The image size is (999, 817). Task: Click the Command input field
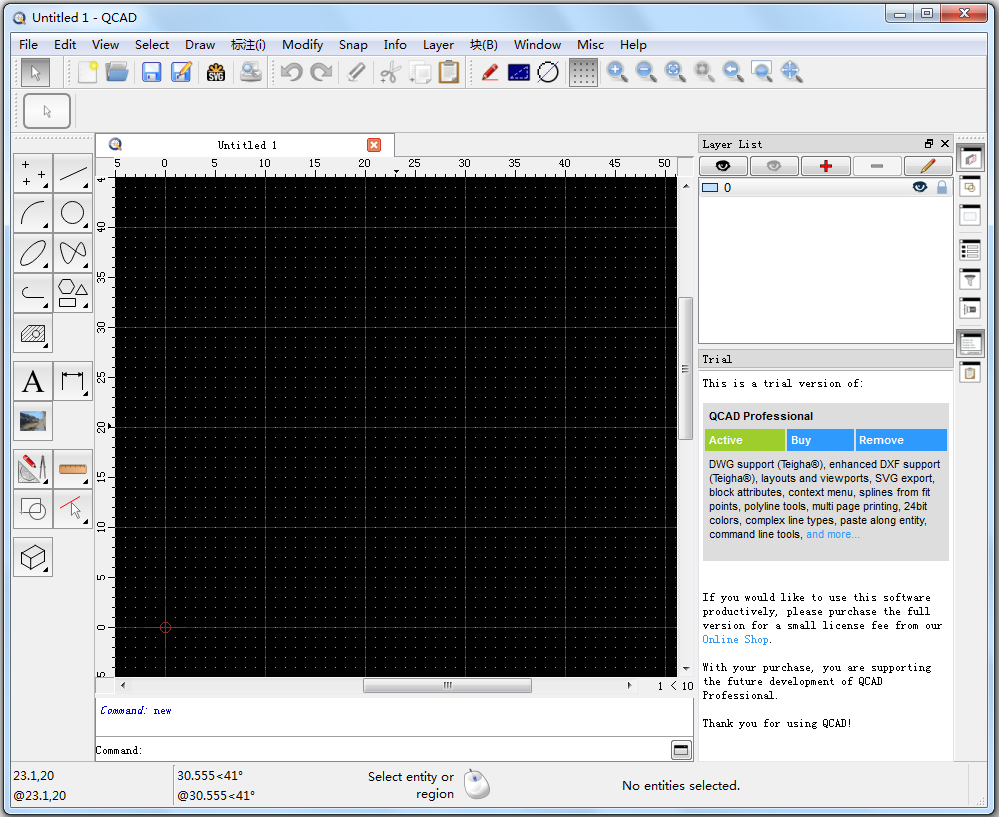coord(405,750)
